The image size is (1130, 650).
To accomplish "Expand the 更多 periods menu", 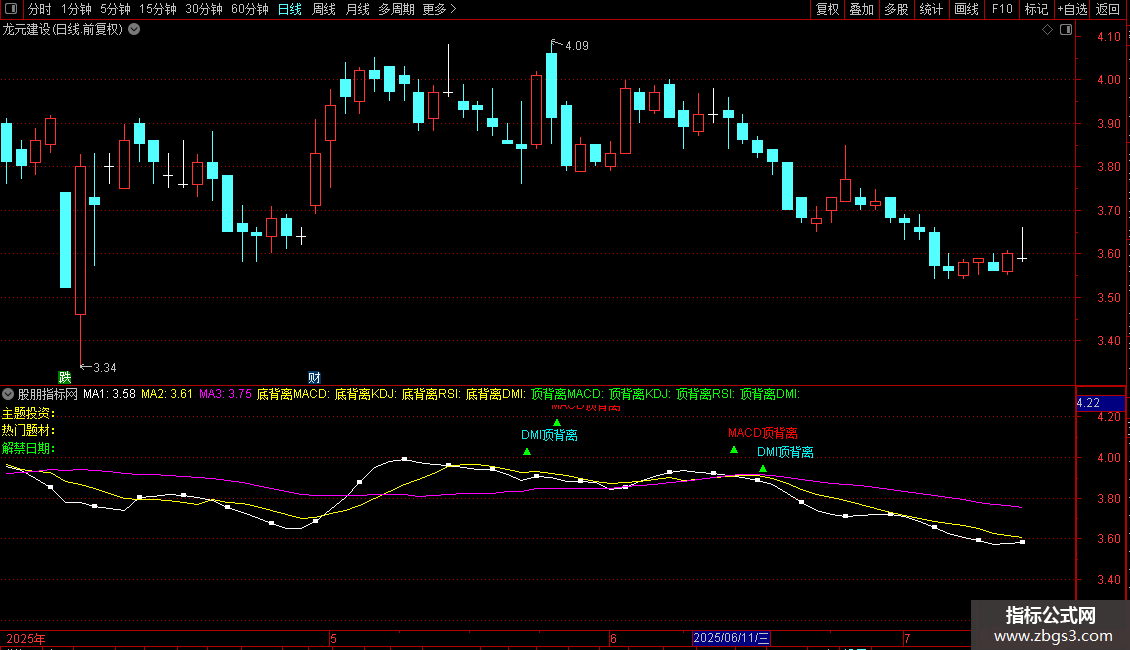I will click(x=440, y=9).
